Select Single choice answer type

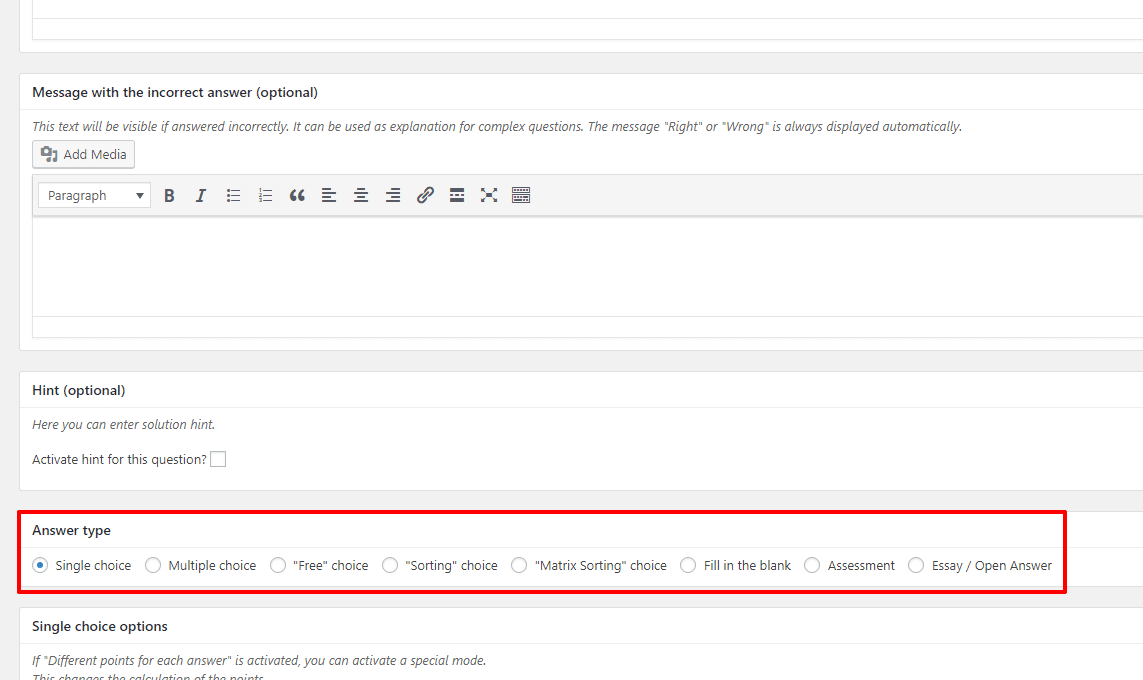click(40, 565)
